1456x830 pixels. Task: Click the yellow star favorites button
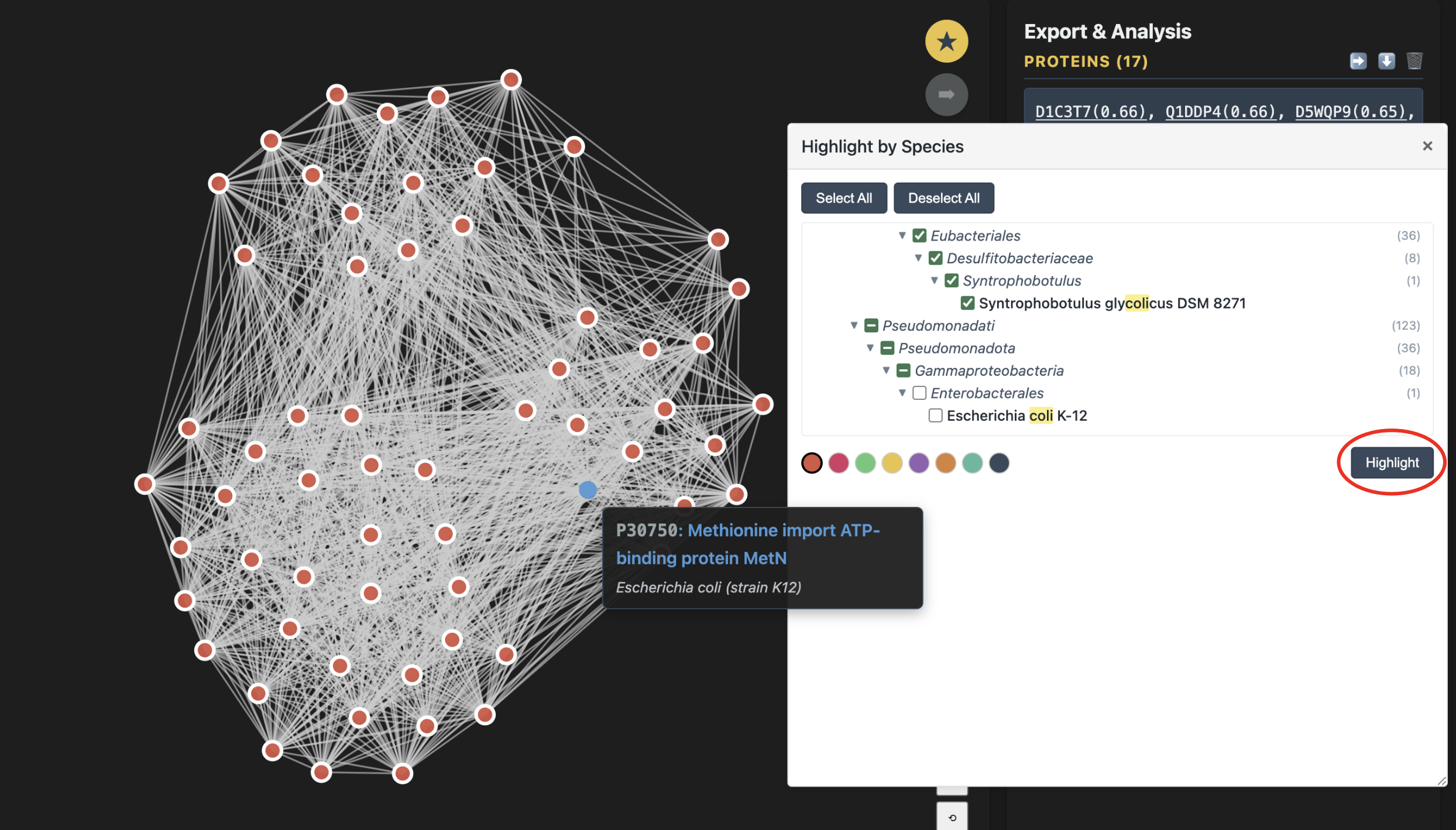946,41
